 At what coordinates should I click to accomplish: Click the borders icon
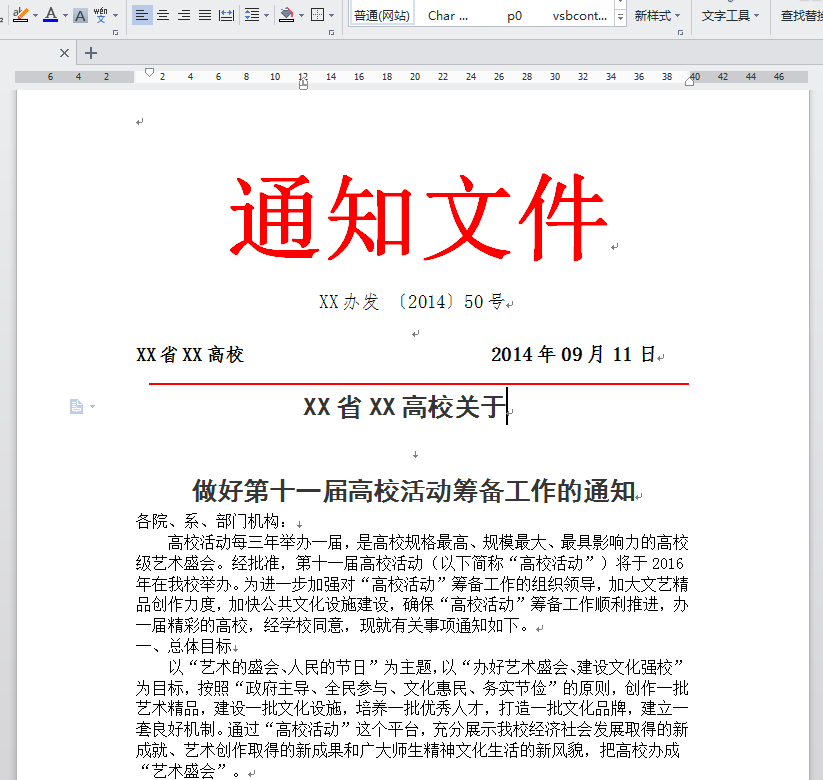(317, 15)
